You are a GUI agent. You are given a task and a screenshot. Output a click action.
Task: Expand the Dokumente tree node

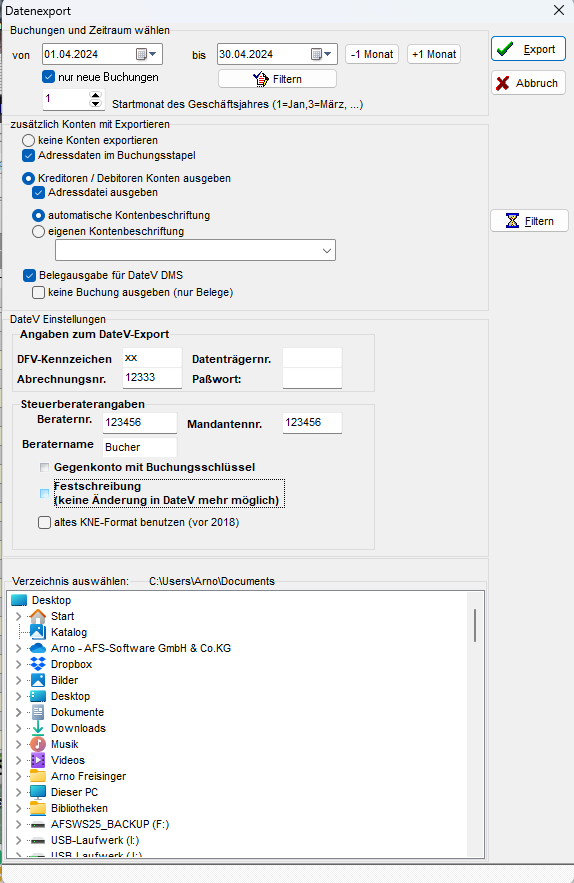[19, 712]
